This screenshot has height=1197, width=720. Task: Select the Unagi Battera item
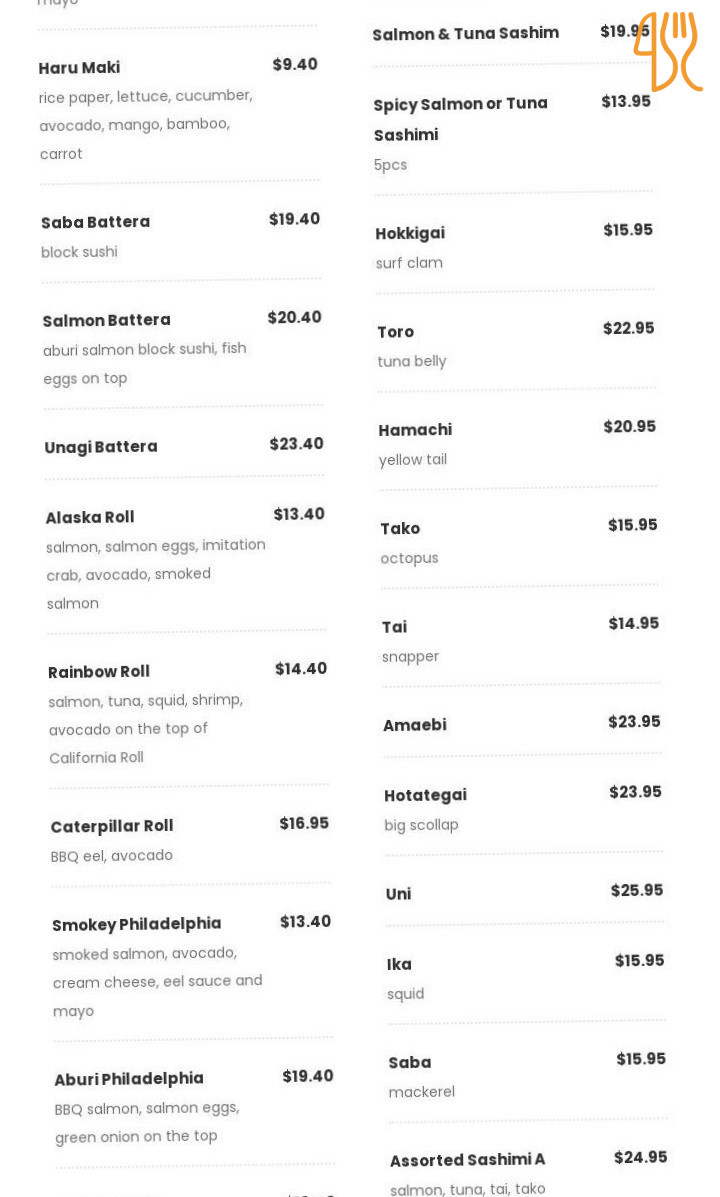coord(100,447)
